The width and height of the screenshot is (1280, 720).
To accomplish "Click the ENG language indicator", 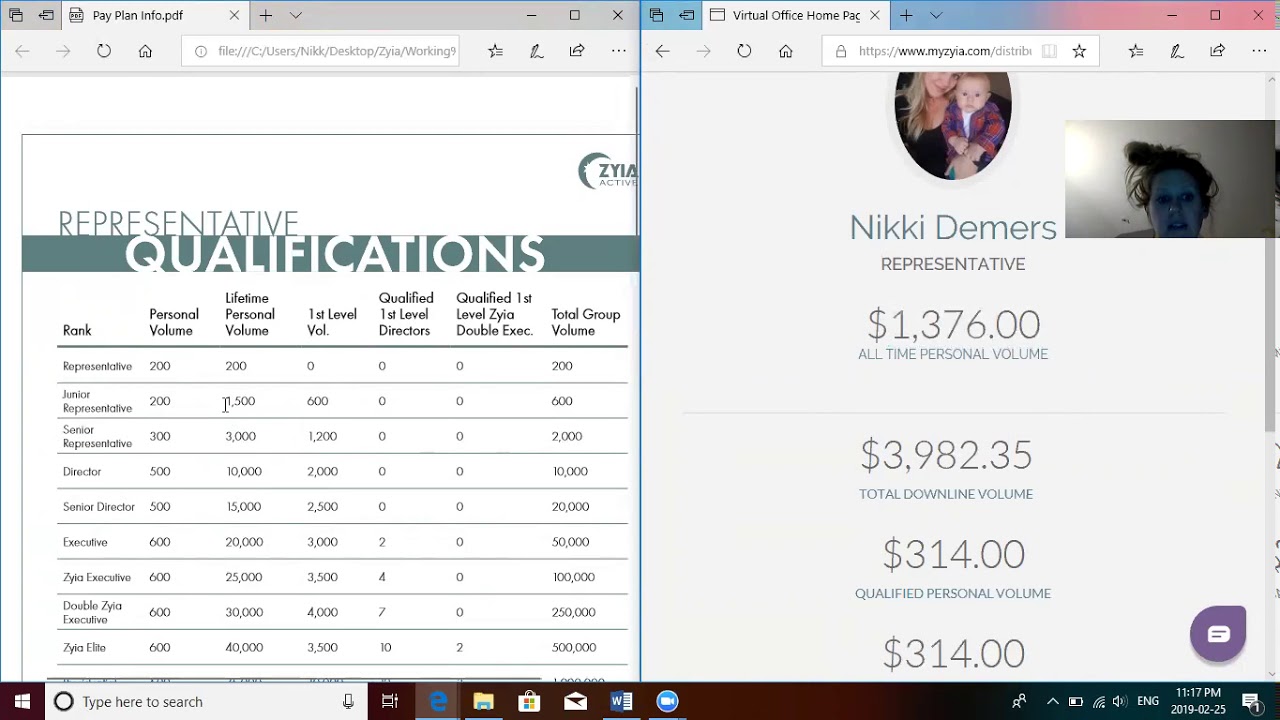I will [x=1148, y=701].
